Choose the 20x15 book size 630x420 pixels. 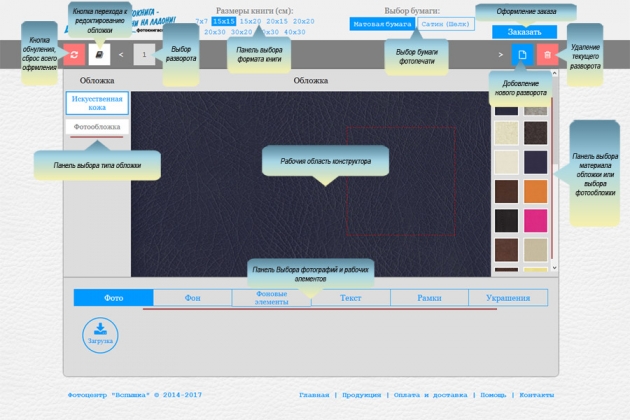coord(277,22)
